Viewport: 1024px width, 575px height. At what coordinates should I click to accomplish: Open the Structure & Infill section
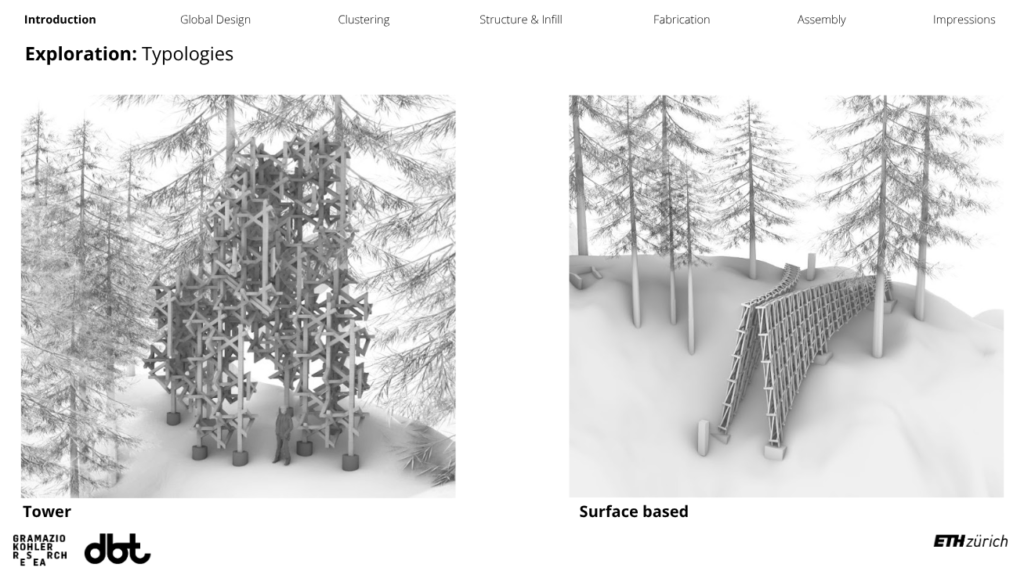click(x=520, y=20)
